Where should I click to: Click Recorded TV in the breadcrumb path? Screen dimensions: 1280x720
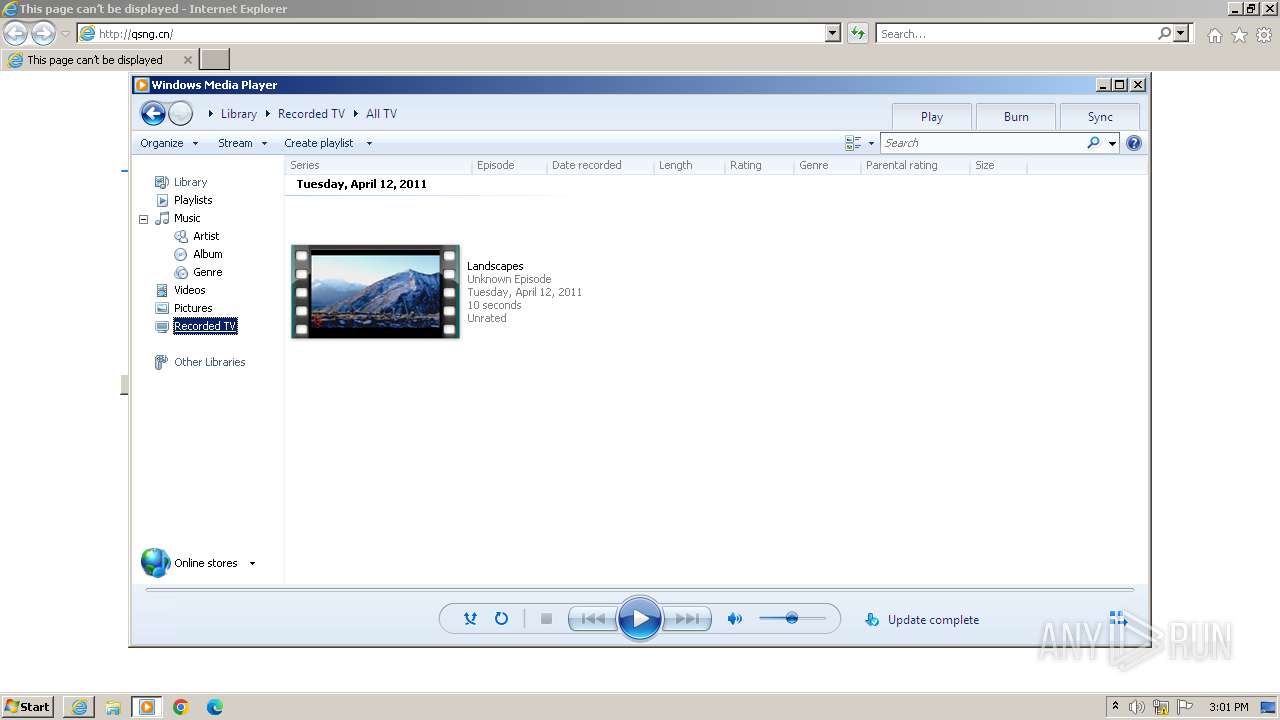[311, 114]
